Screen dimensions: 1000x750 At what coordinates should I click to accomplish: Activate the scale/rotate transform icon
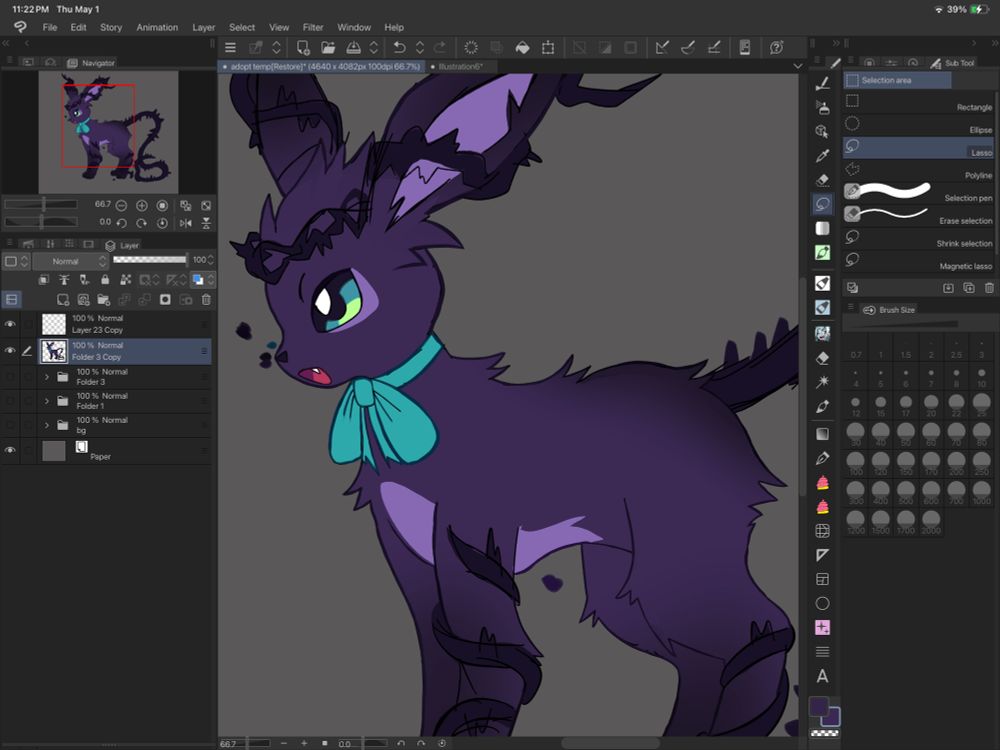coord(548,48)
